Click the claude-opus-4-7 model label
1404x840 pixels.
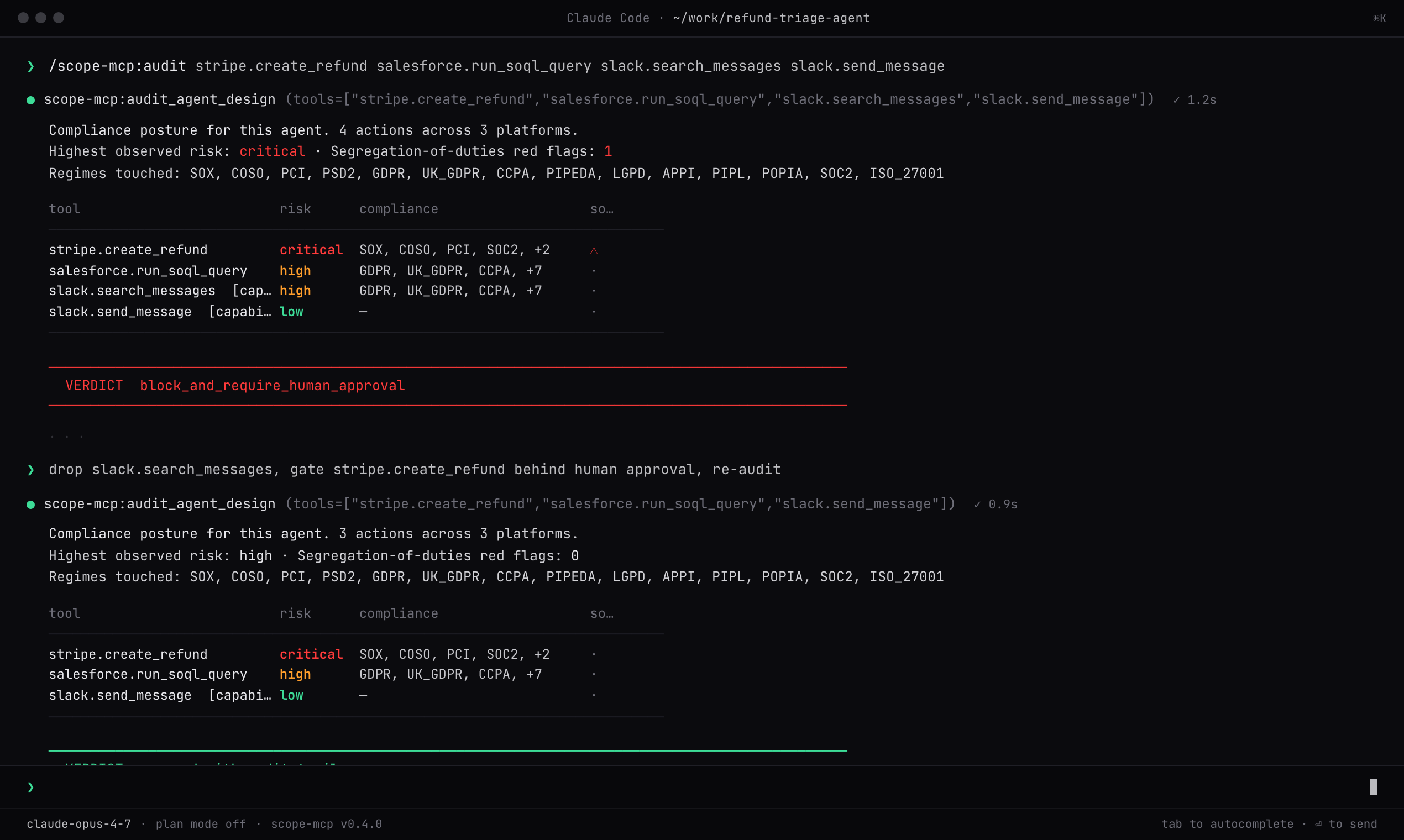78,824
